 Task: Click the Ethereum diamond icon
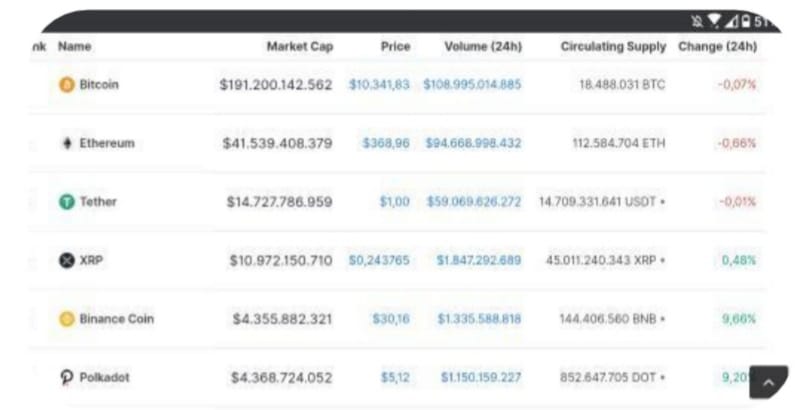pos(67,143)
